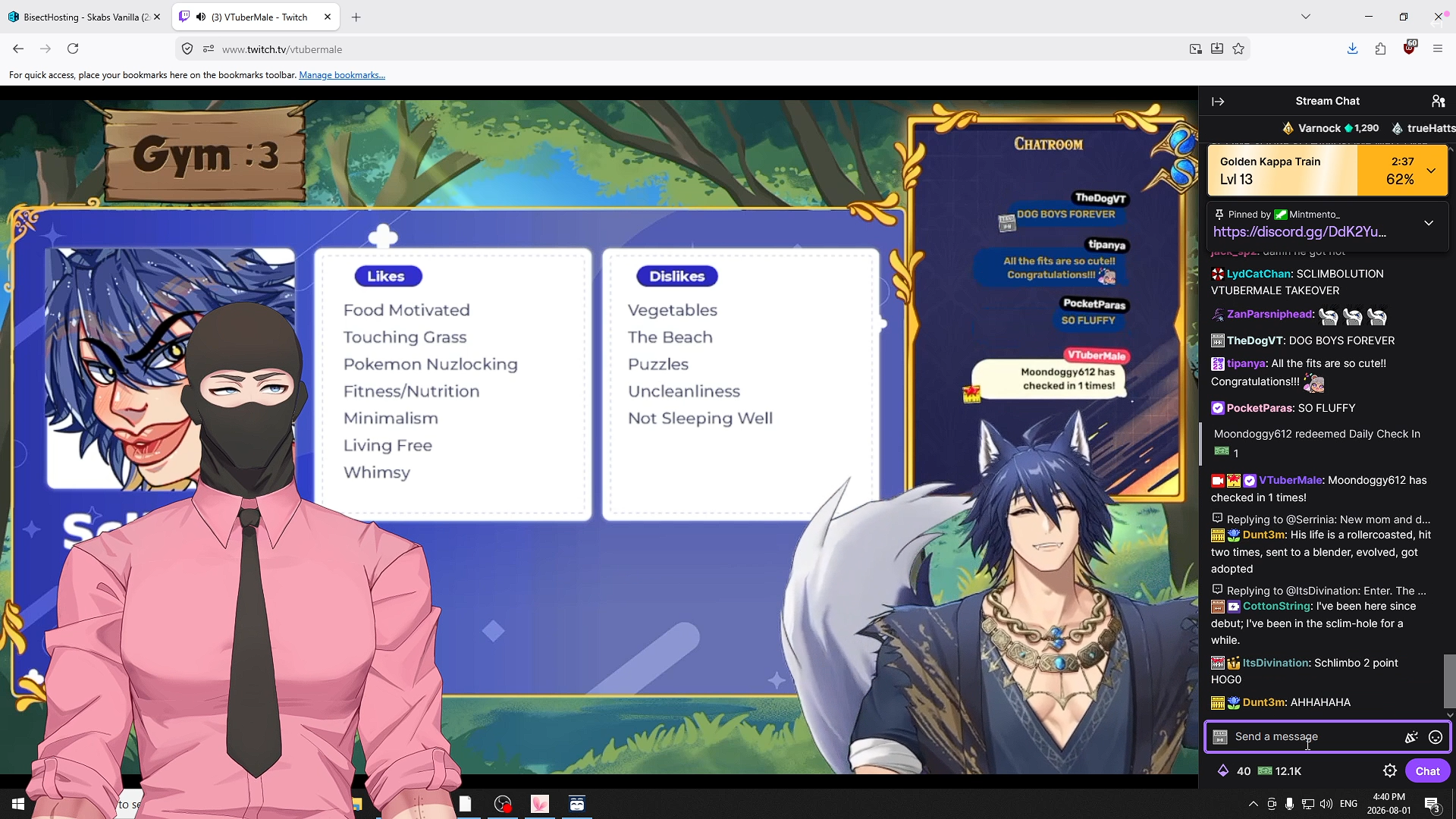
Task: Expand the Golden Kappa Train details
Action: 1431,171
